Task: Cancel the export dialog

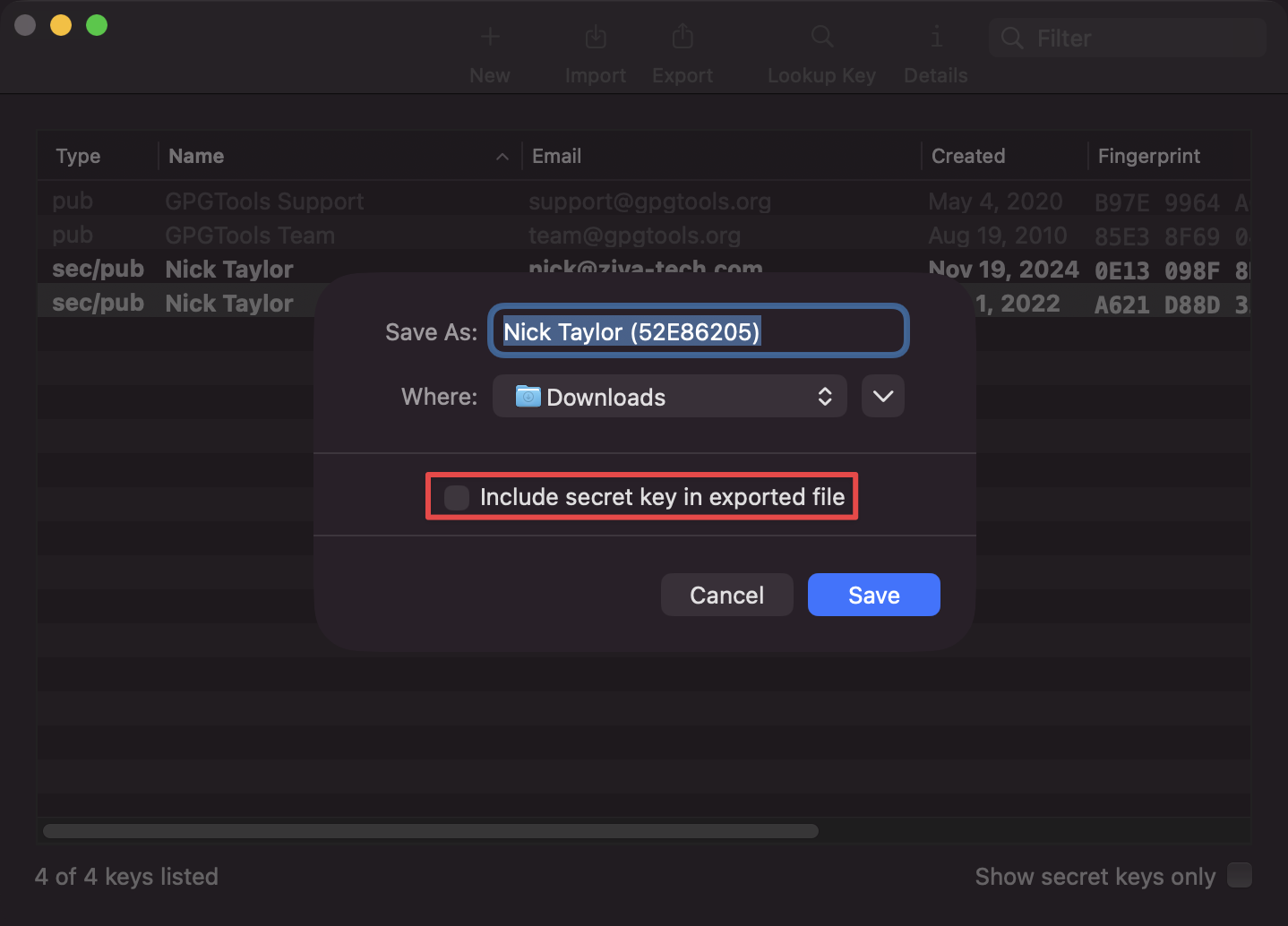Action: tap(727, 595)
